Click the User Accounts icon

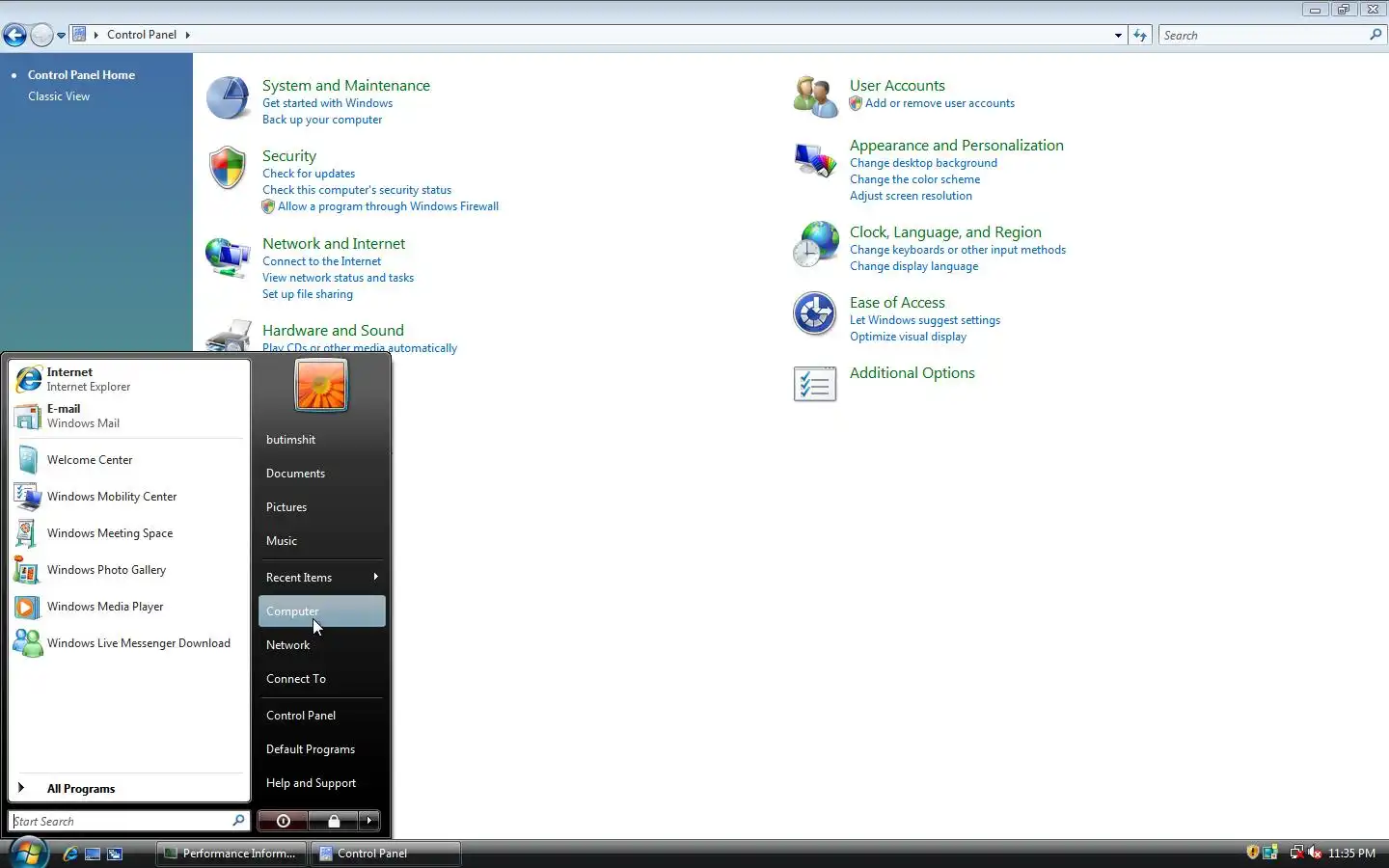[815, 97]
